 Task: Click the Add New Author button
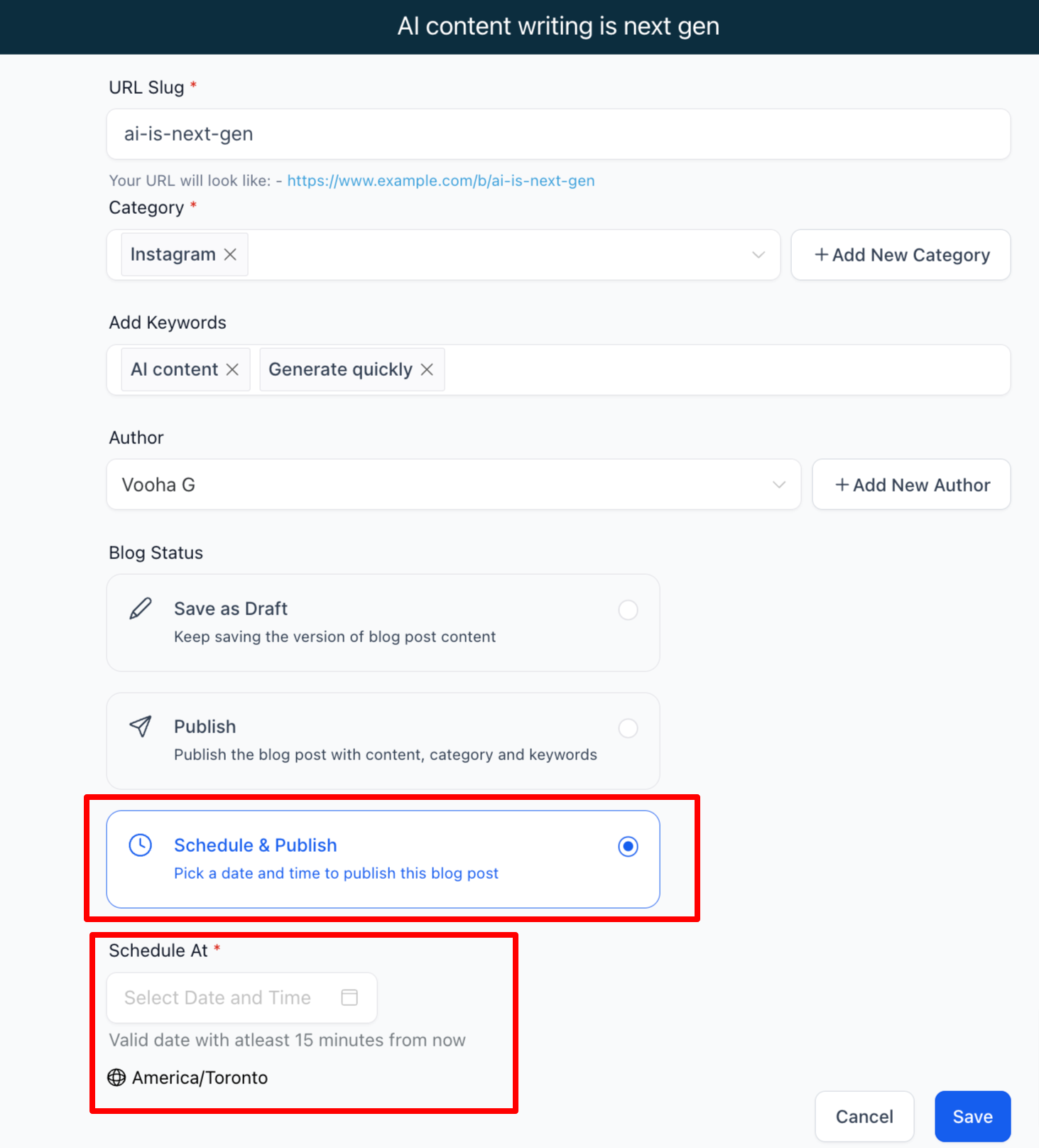(911, 484)
